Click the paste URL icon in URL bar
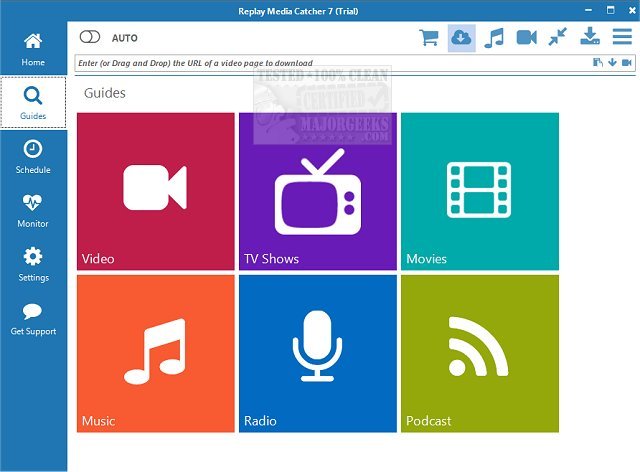The width and height of the screenshot is (640, 472). pos(598,62)
